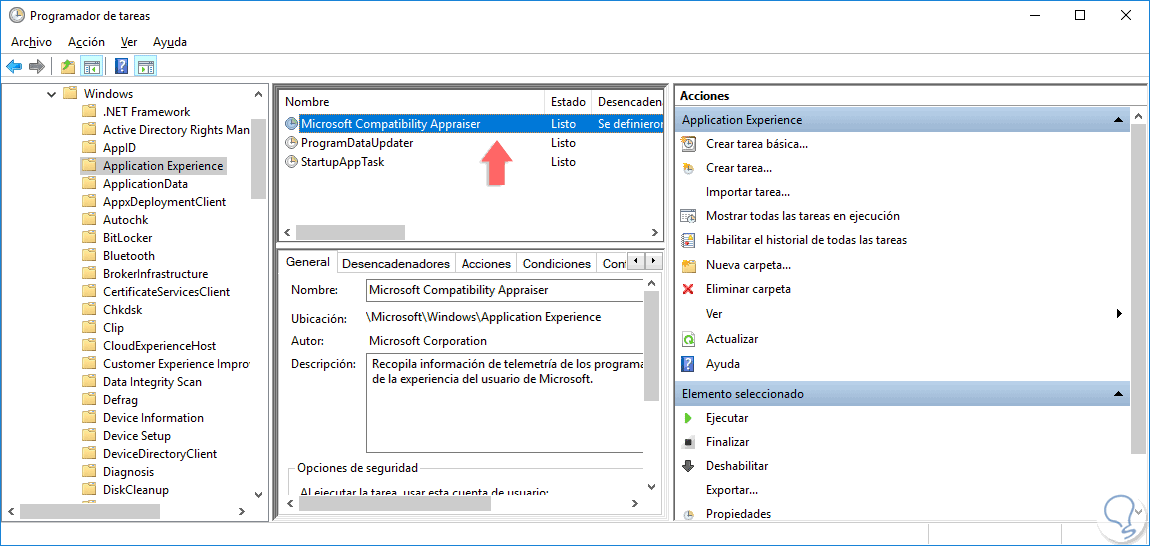Click the green Actualizar refresh icon
The image size is (1150, 546).
point(688,339)
